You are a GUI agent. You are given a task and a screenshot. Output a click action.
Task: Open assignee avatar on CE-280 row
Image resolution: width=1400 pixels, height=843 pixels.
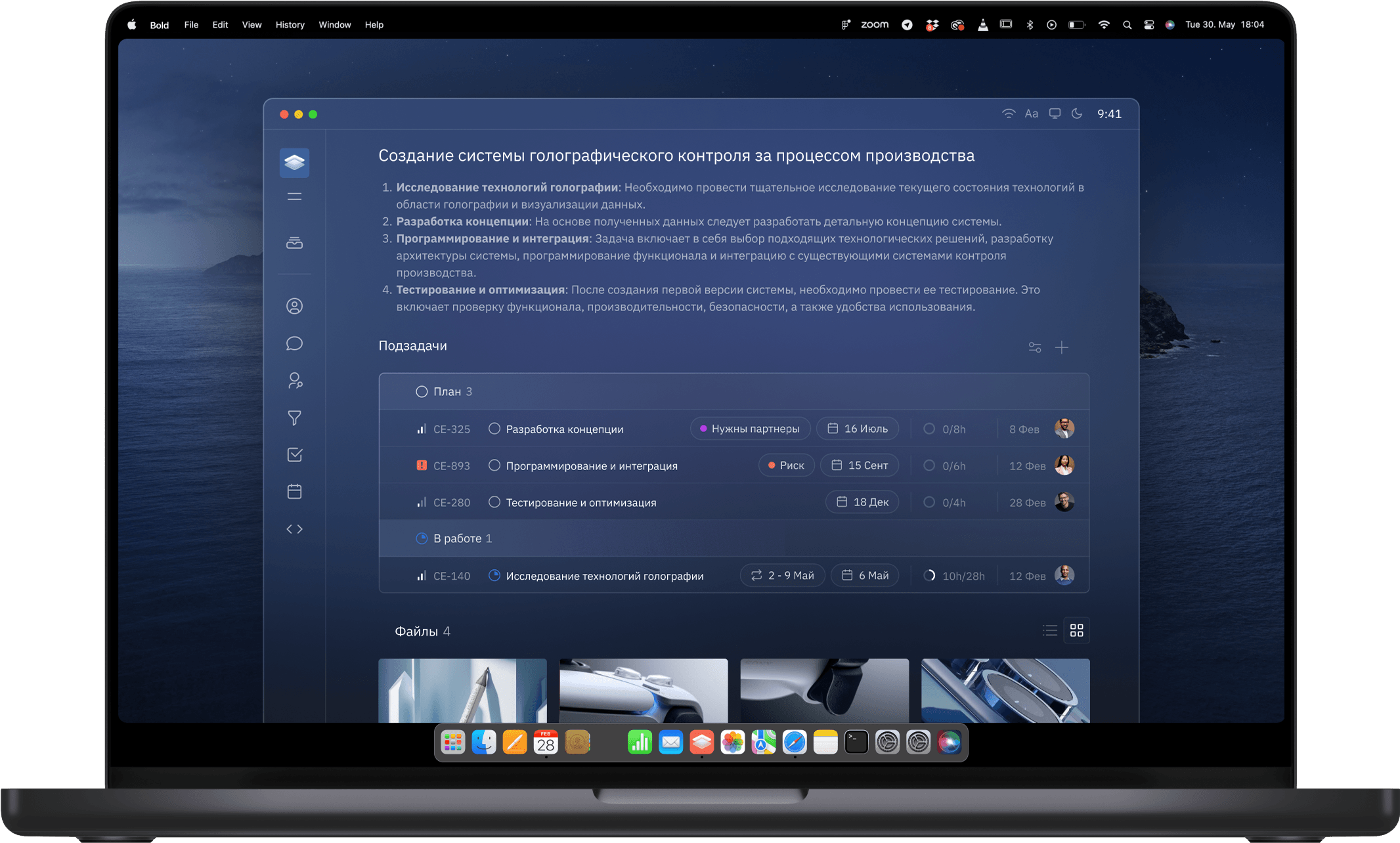[1064, 502]
